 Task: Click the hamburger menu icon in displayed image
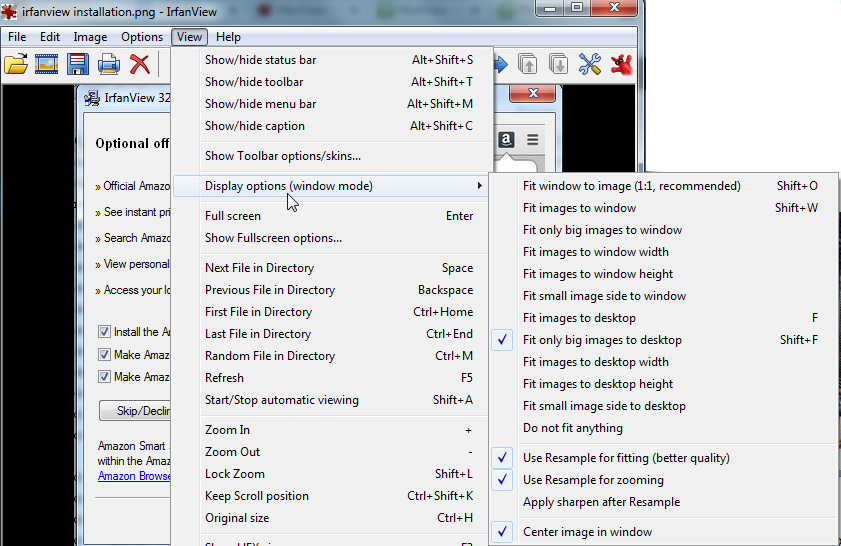tap(533, 139)
